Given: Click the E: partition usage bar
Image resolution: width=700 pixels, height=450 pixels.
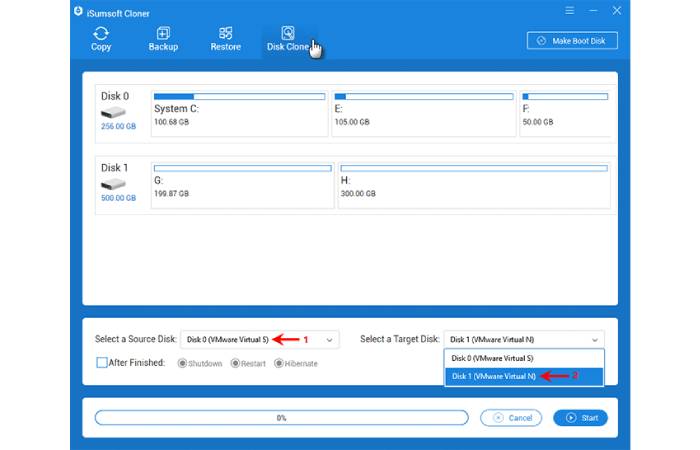Looking at the screenshot, I should [424, 96].
